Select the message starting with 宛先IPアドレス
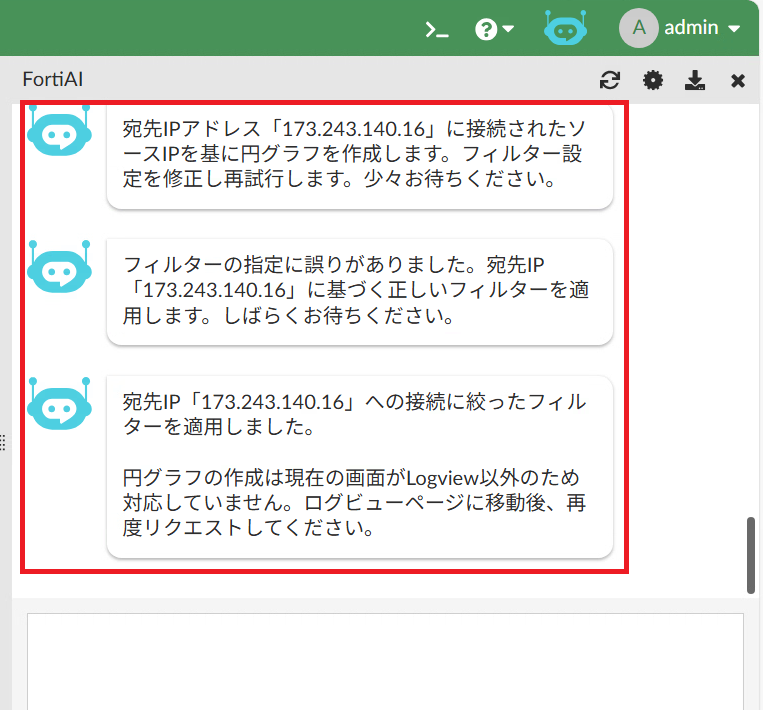 [359, 155]
